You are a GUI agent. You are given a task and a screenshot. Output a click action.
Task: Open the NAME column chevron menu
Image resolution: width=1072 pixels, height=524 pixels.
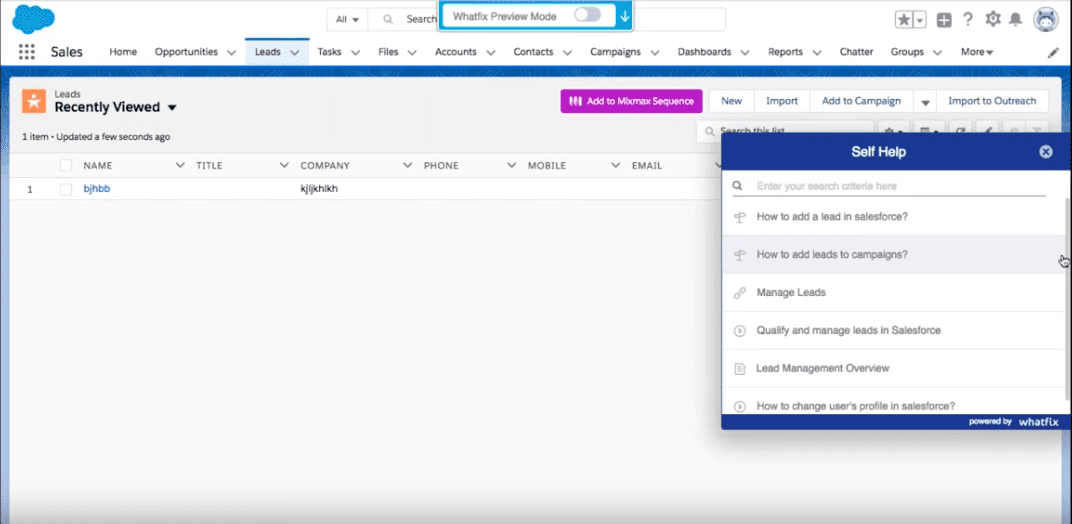point(180,165)
